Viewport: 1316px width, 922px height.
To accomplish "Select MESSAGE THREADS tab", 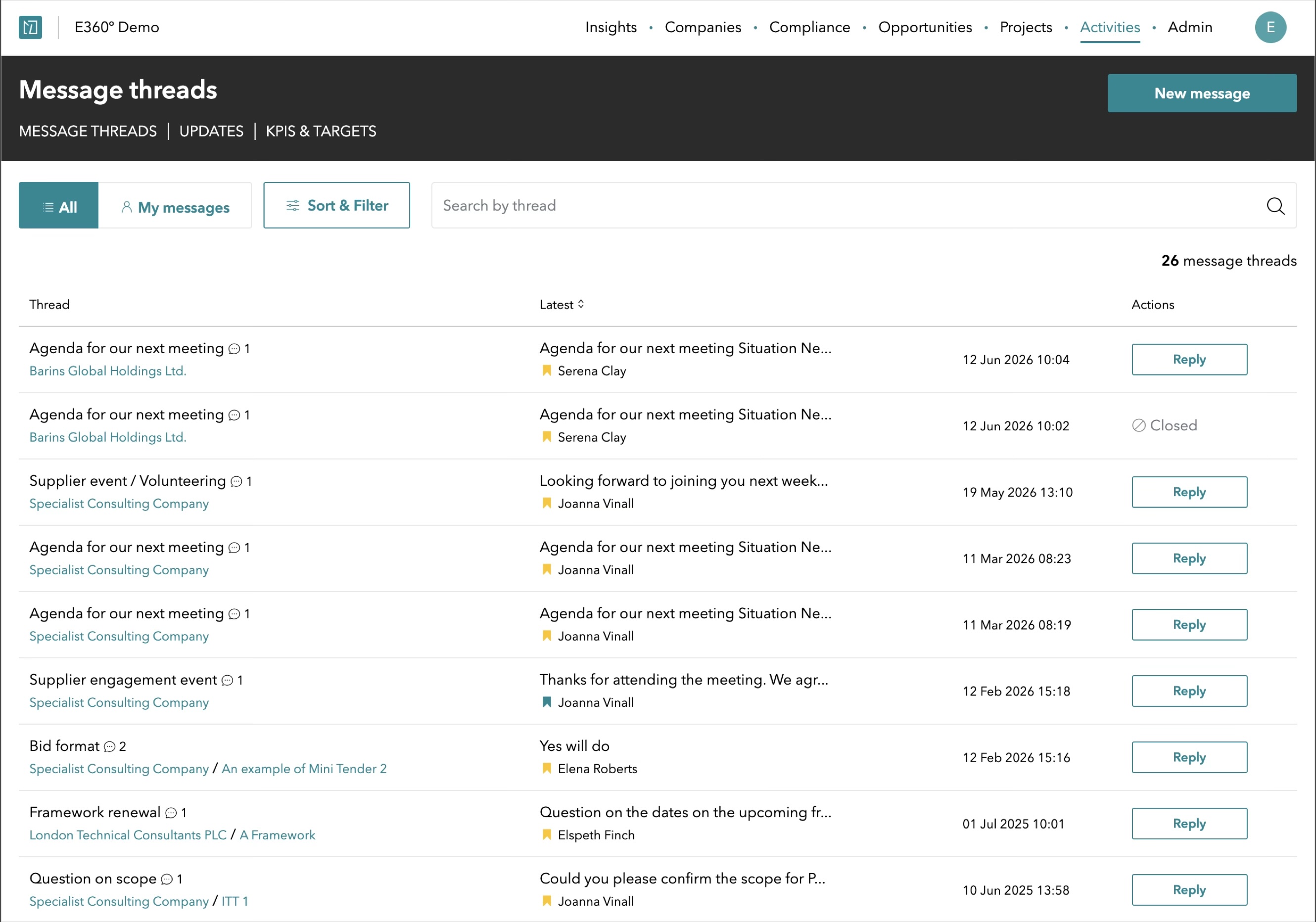I will click(88, 131).
